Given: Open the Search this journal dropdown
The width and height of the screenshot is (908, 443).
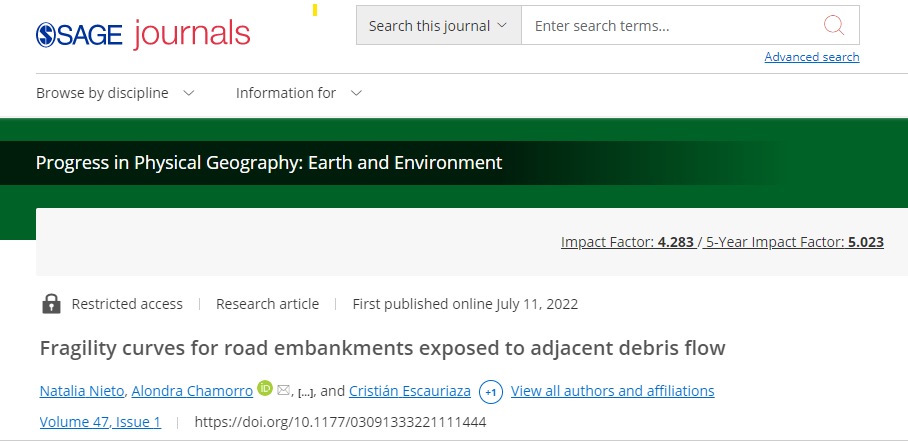Looking at the screenshot, I should click(x=438, y=25).
